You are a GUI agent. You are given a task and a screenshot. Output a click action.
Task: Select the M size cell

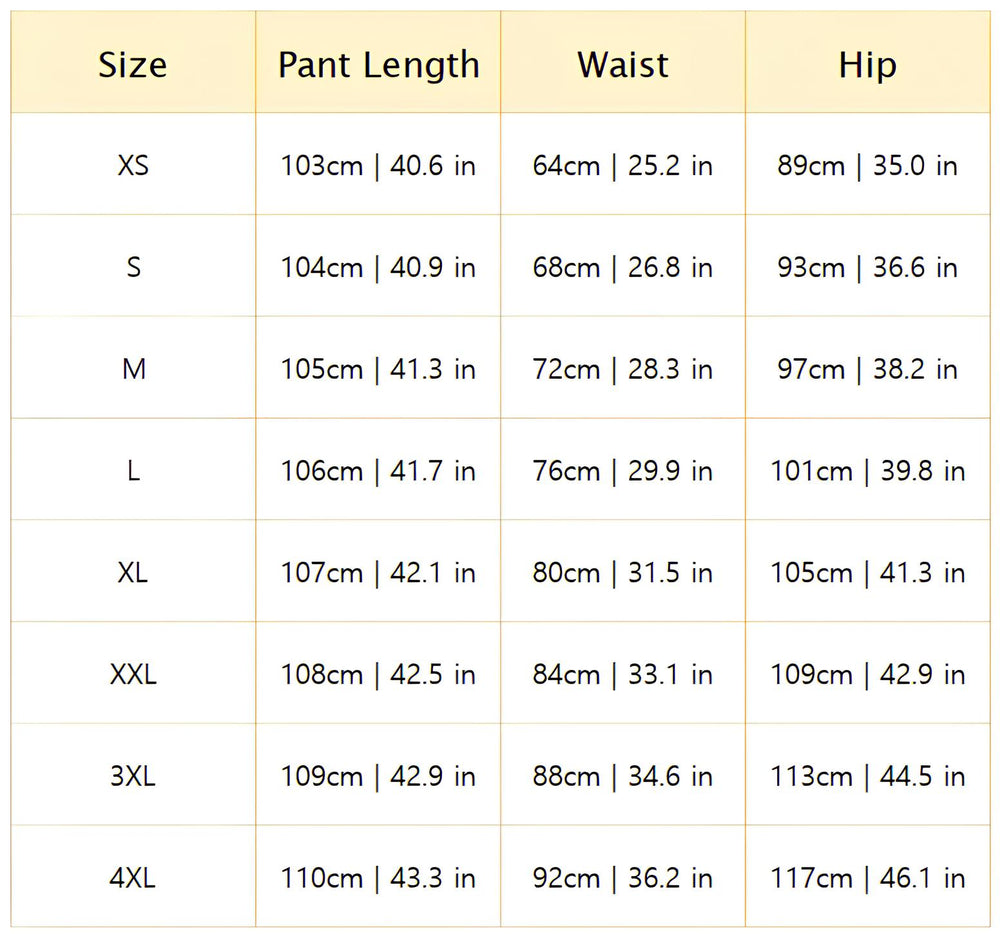pos(133,369)
